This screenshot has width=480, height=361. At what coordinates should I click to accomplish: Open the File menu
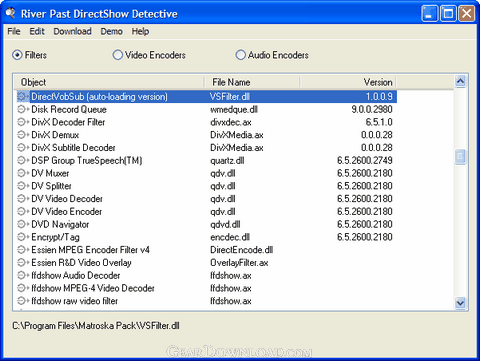coord(14,31)
